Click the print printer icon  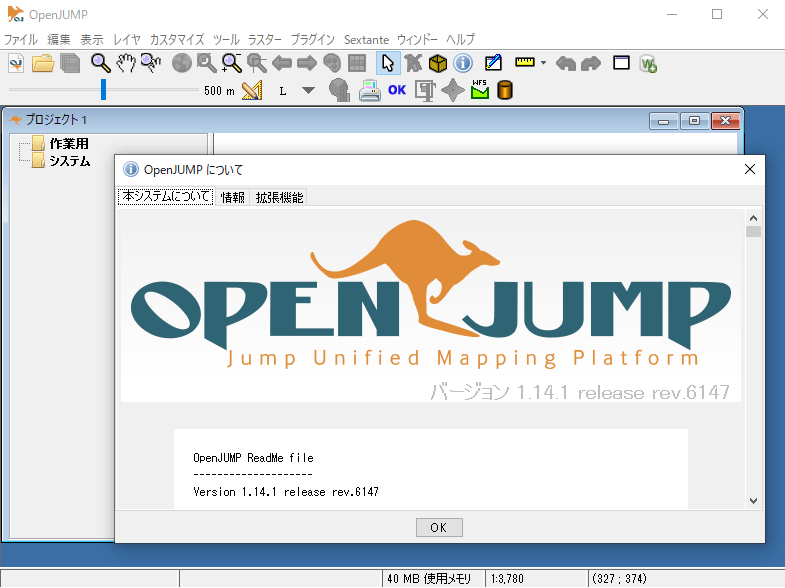[x=369, y=91]
